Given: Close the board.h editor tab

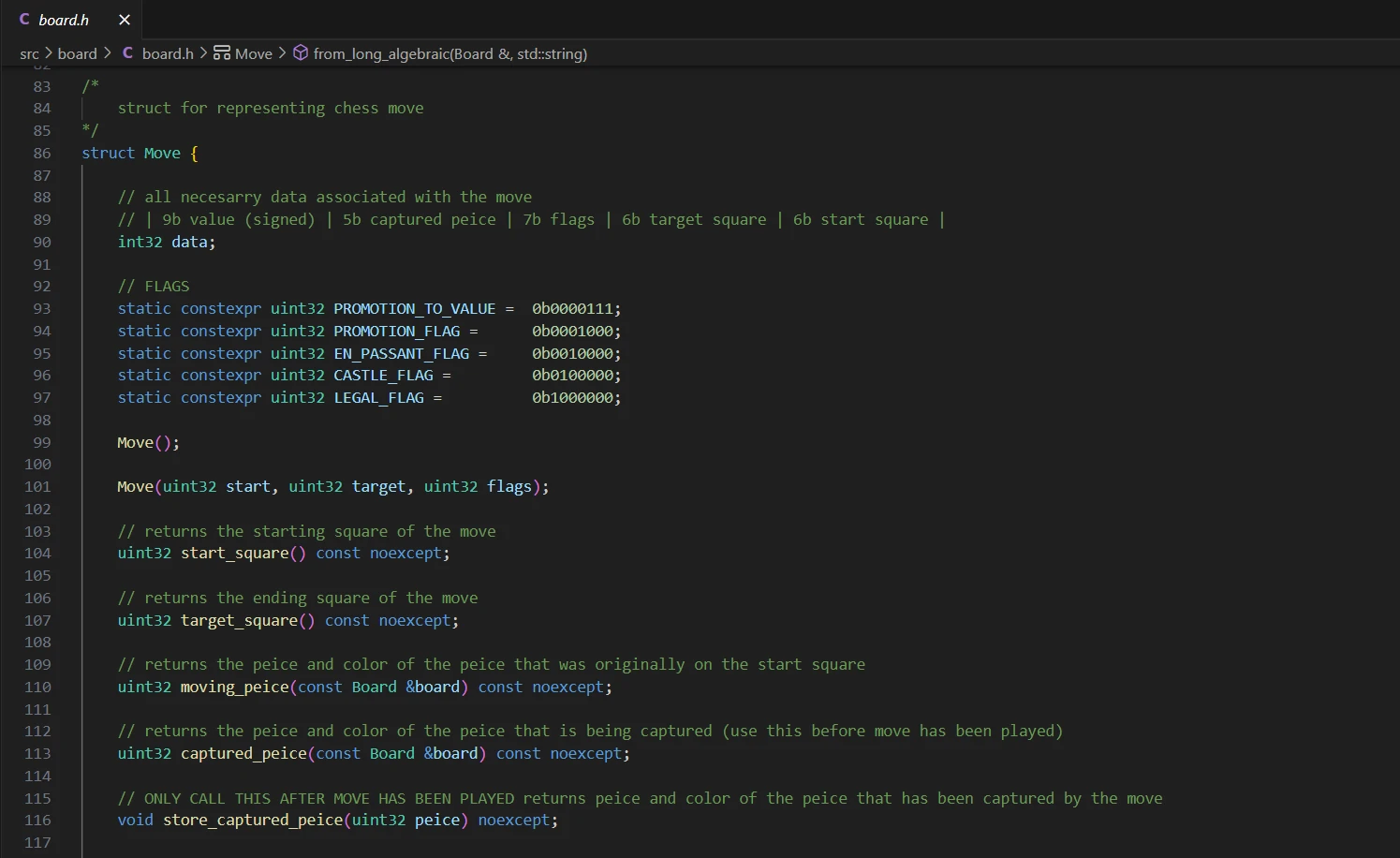Looking at the screenshot, I should 125,20.
